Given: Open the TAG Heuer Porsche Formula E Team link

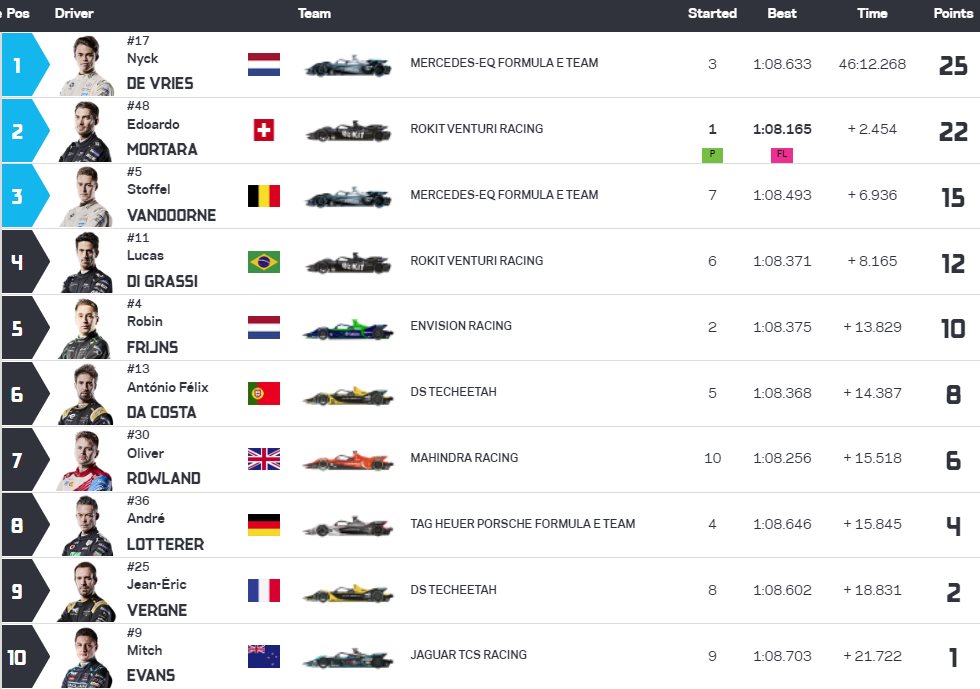Looking at the screenshot, I should pos(522,524).
